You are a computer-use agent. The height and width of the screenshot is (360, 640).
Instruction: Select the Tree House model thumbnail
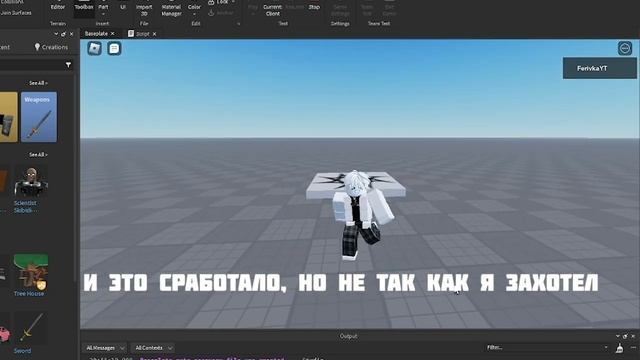31,271
